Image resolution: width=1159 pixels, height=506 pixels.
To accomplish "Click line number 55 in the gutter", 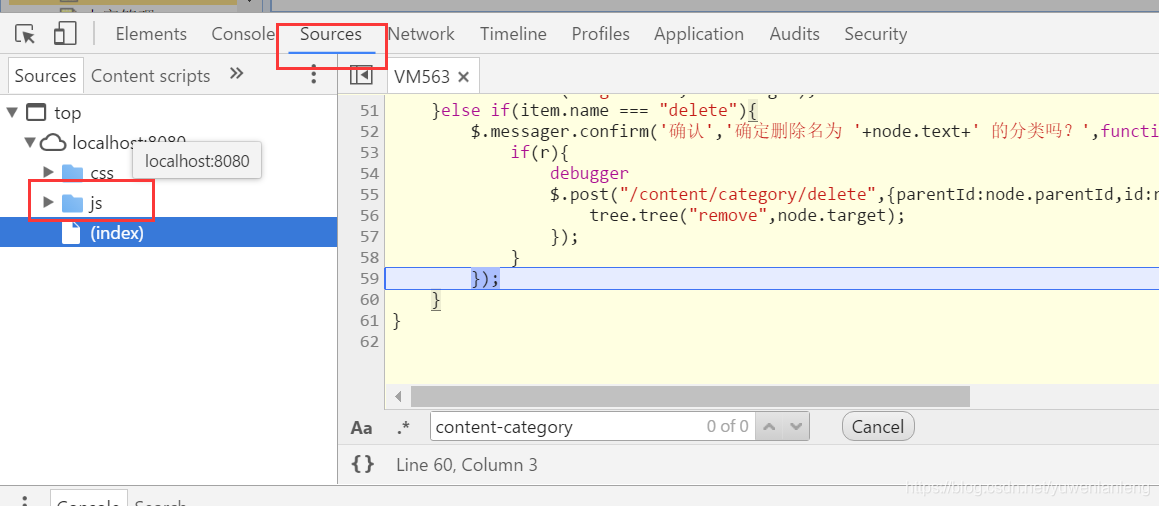I will pyautogui.click(x=369, y=194).
